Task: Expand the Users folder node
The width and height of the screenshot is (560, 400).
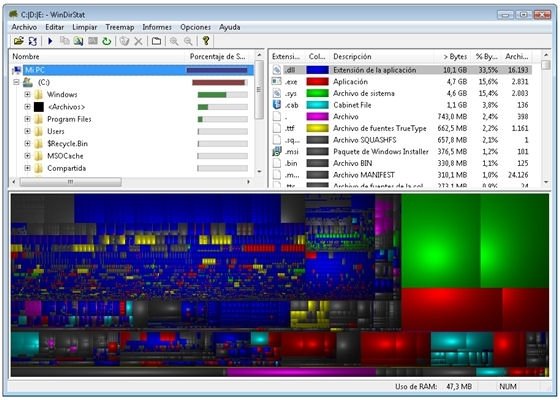Action: tap(28, 131)
